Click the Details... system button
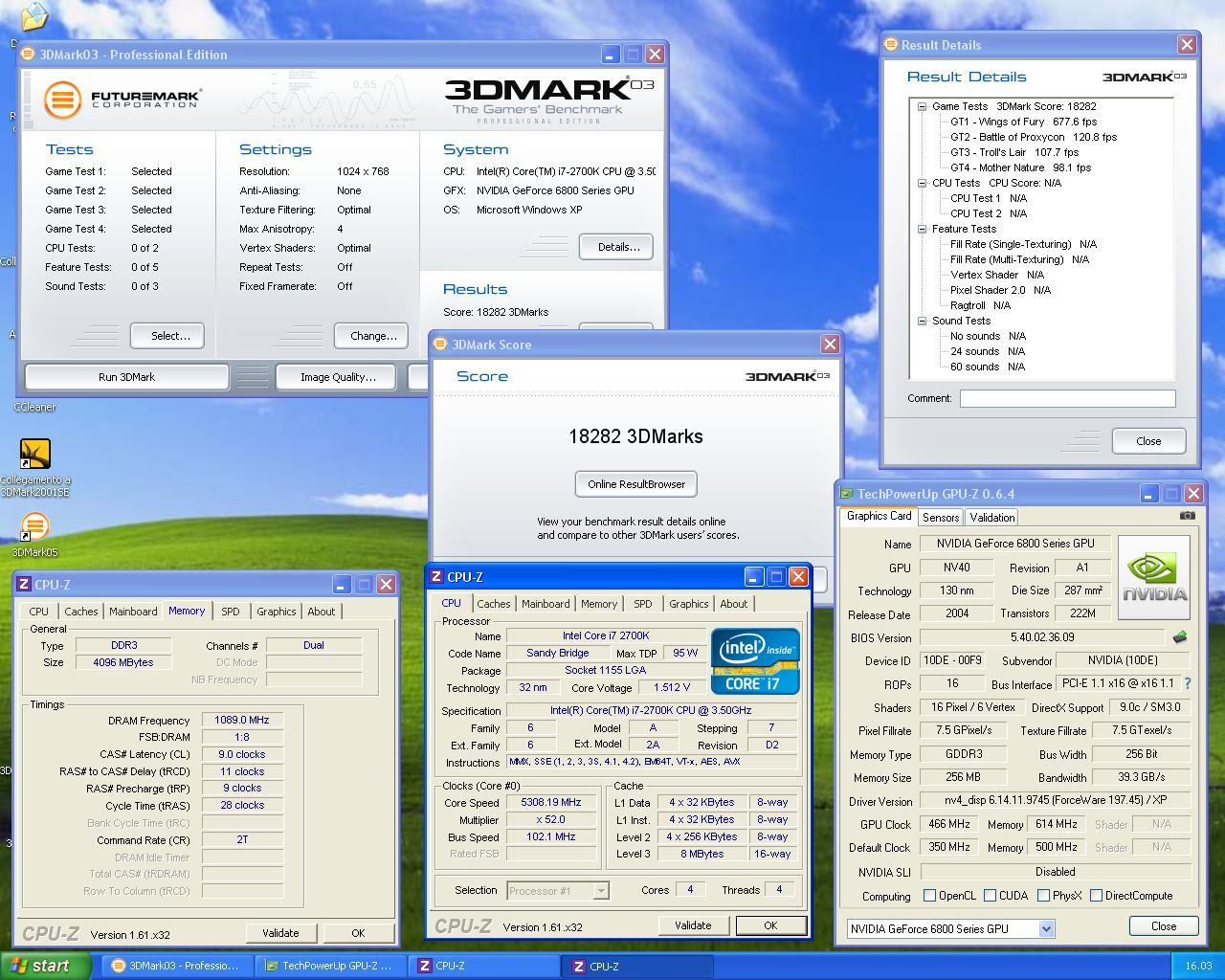The width and height of the screenshot is (1225, 980). (617, 247)
